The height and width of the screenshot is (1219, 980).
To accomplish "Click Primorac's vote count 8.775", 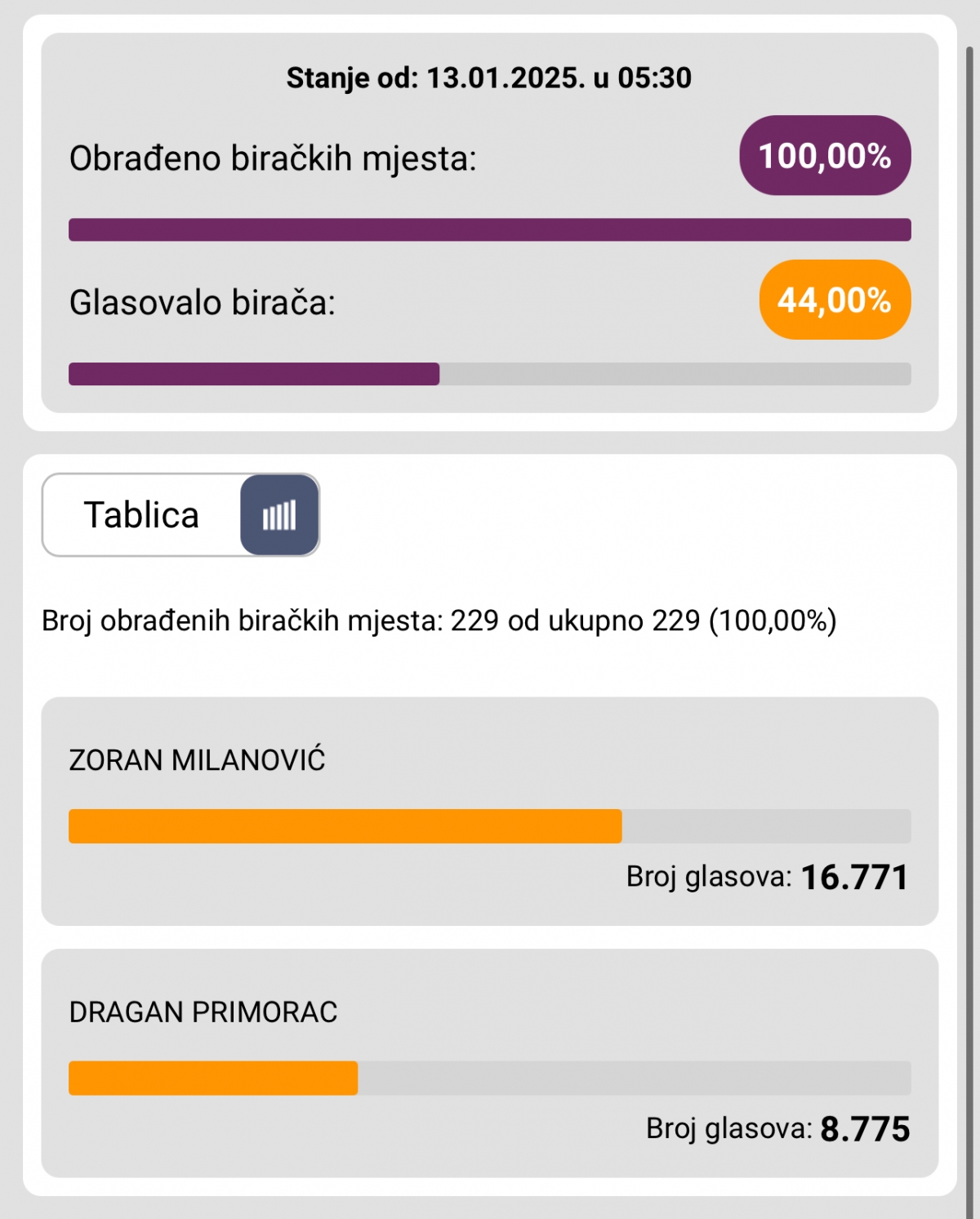I will pos(864,1129).
